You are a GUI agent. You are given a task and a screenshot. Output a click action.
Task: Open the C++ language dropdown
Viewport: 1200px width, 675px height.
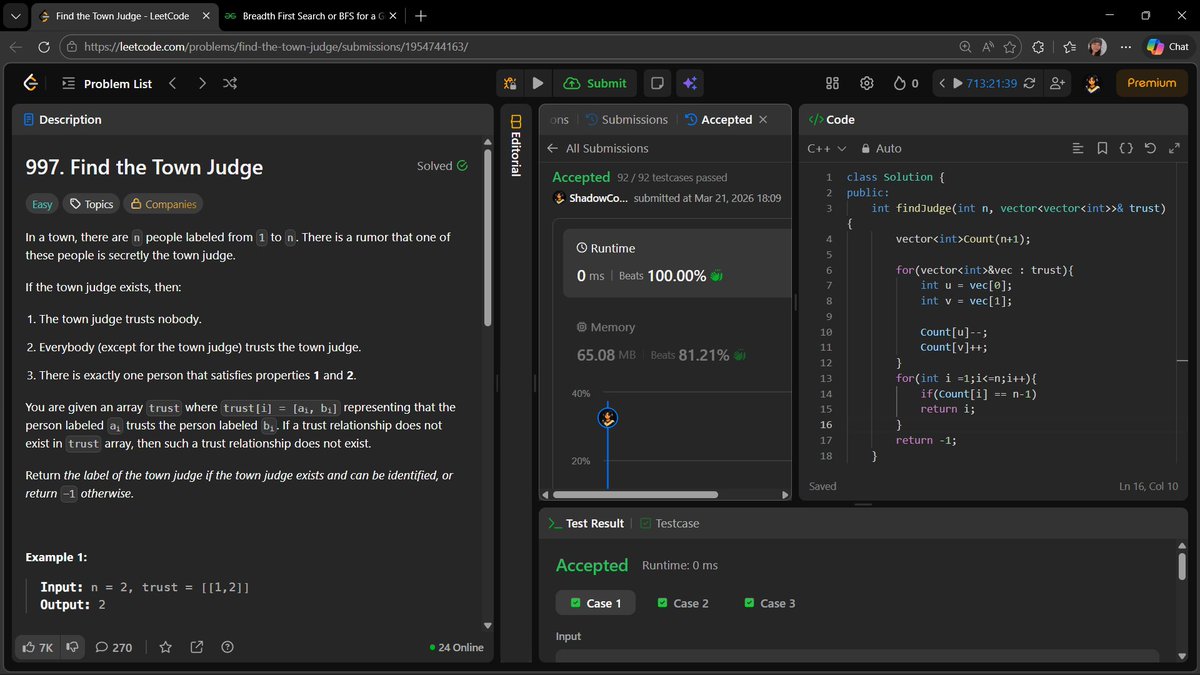point(827,148)
